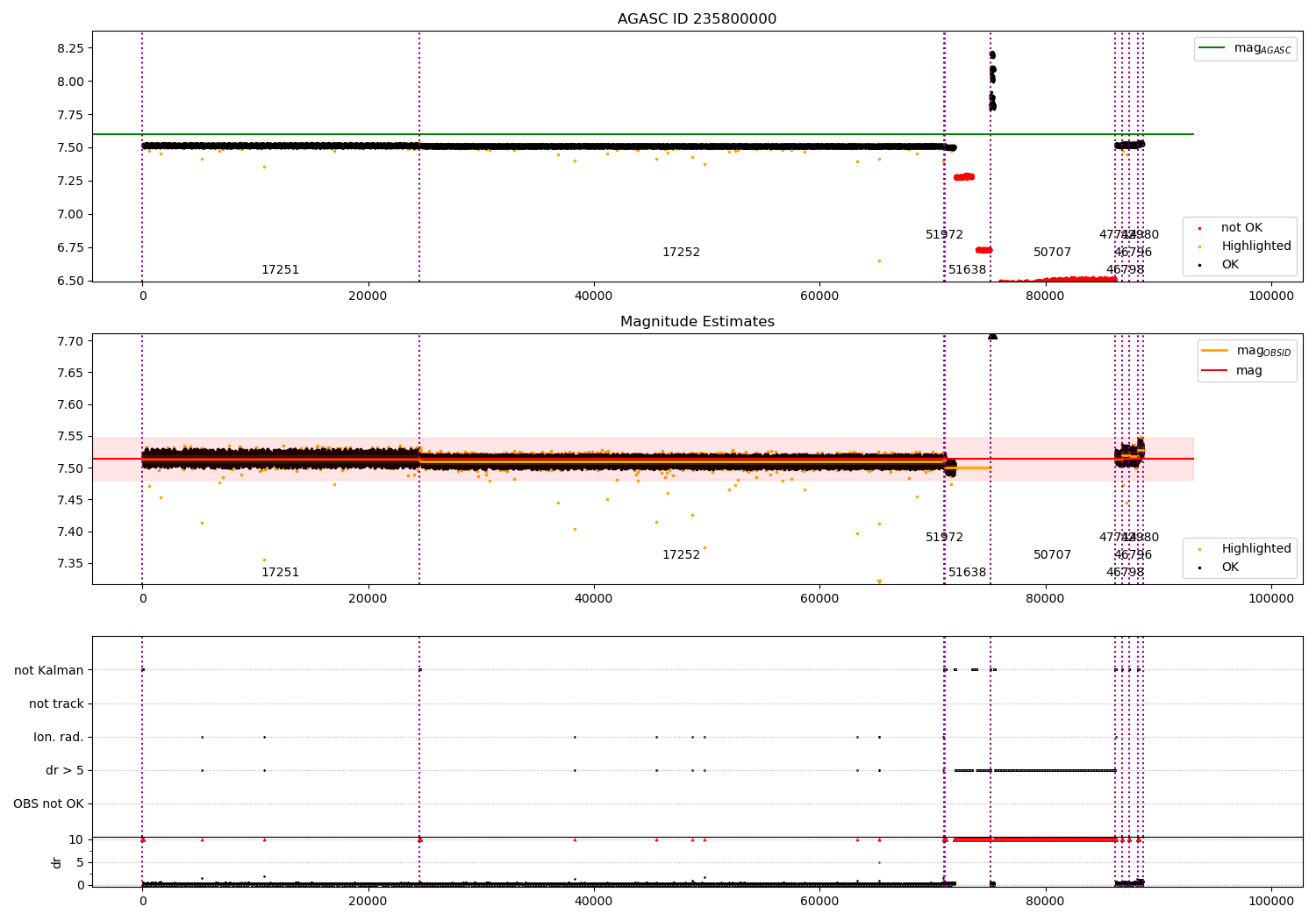1316x921 pixels.
Task: Click the vertical 'dr' axis label
Action: click(x=57, y=862)
